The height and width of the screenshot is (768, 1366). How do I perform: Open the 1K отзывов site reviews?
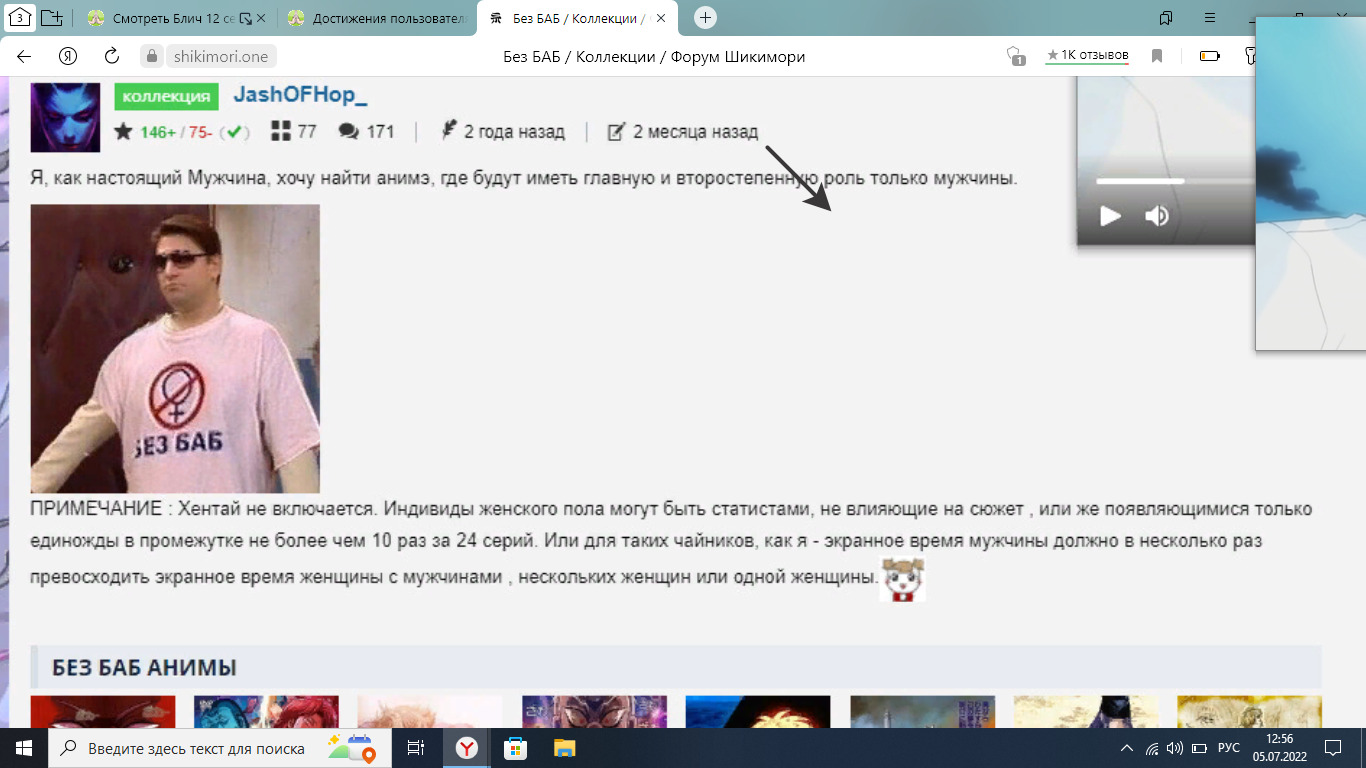1087,56
